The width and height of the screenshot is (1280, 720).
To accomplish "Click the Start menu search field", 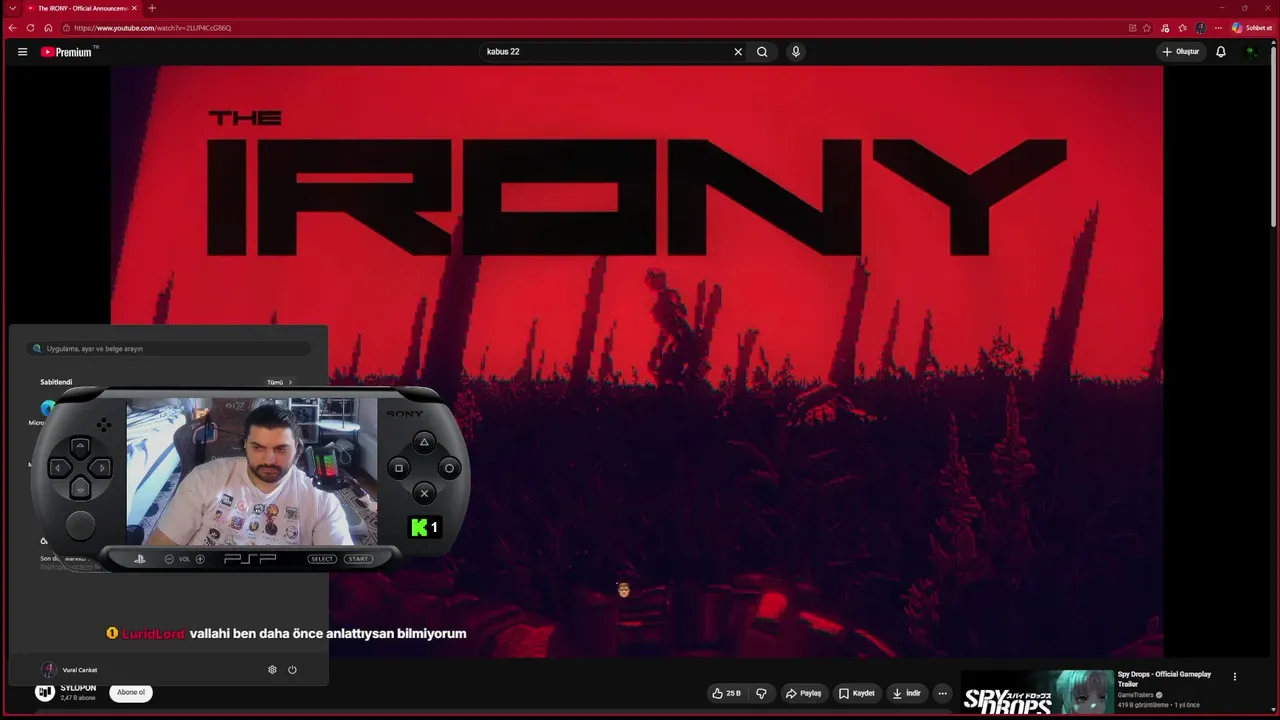I will [168, 348].
